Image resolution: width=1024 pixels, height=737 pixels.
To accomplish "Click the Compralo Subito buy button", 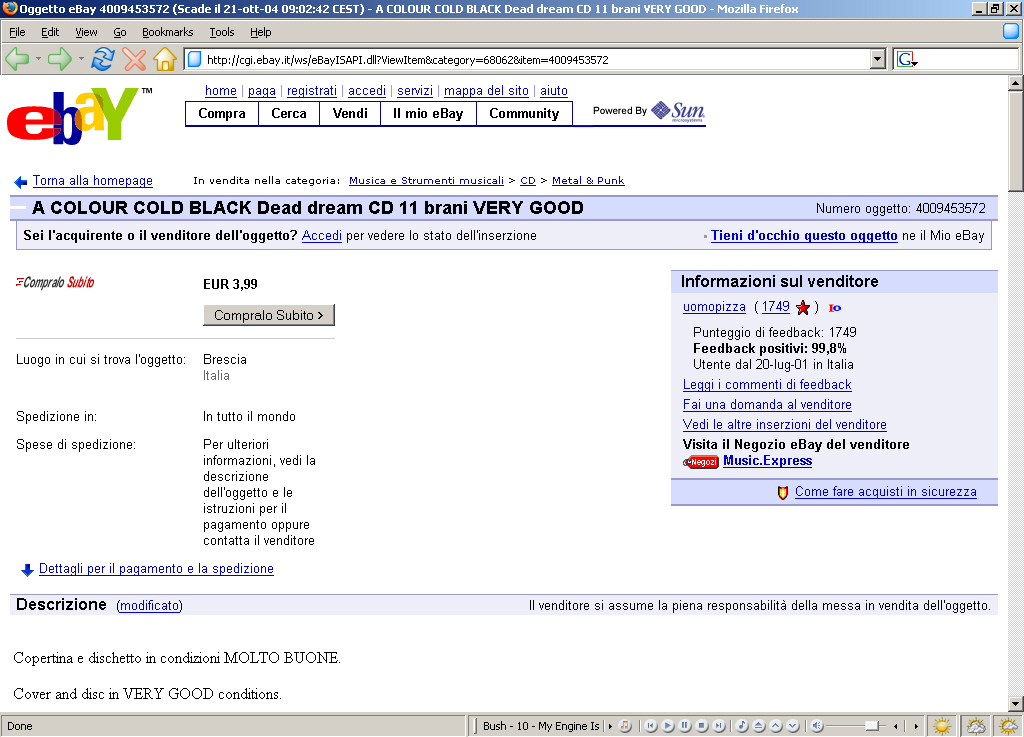I will 269,315.
